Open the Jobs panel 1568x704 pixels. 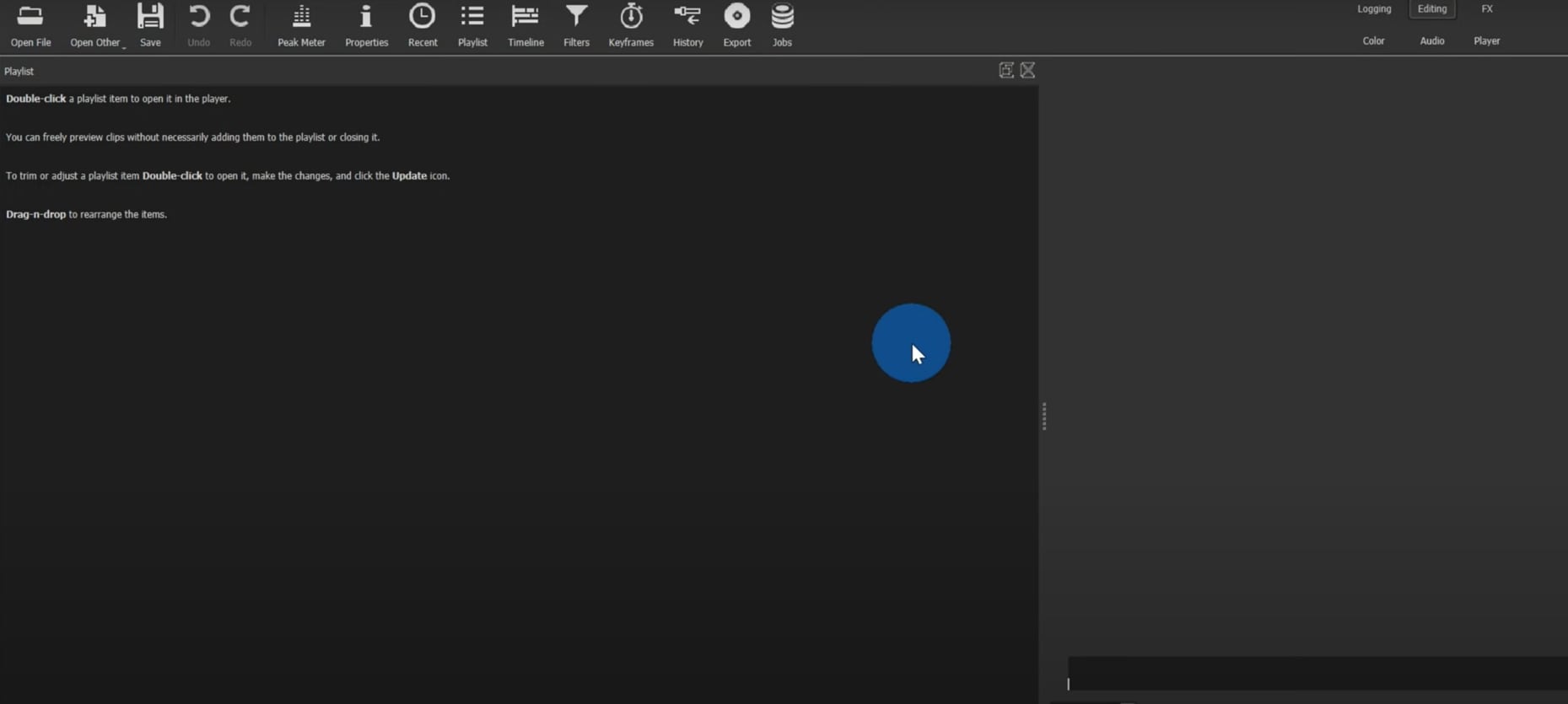click(782, 24)
